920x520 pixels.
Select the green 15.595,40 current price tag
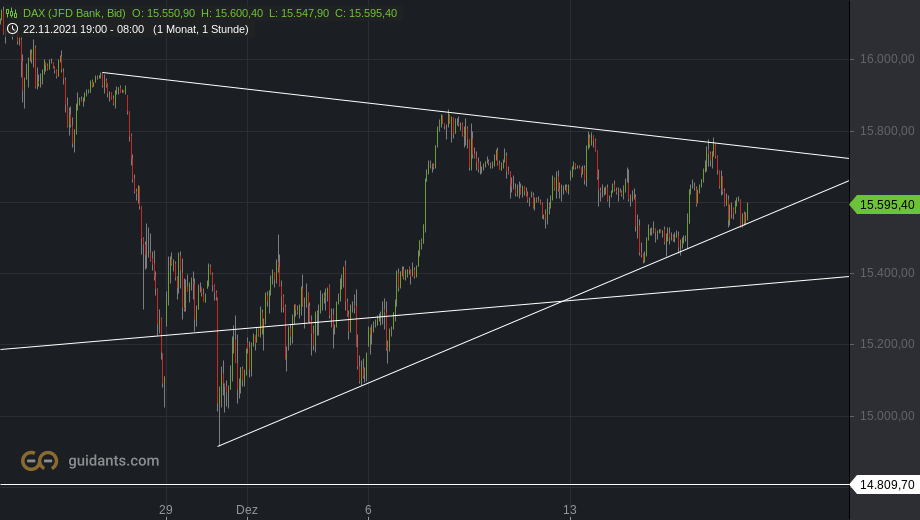click(x=884, y=205)
